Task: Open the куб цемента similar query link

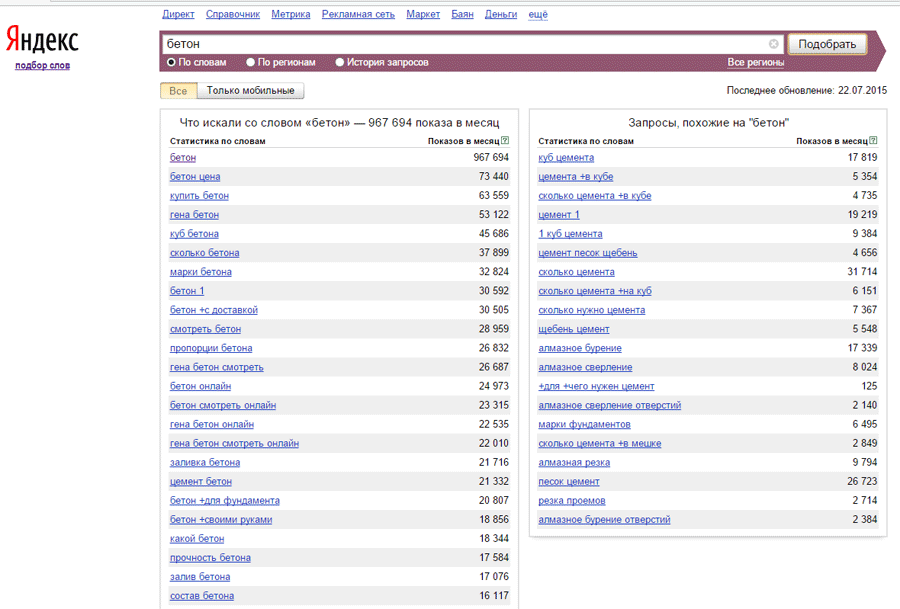Action: (x=566, y=157)
